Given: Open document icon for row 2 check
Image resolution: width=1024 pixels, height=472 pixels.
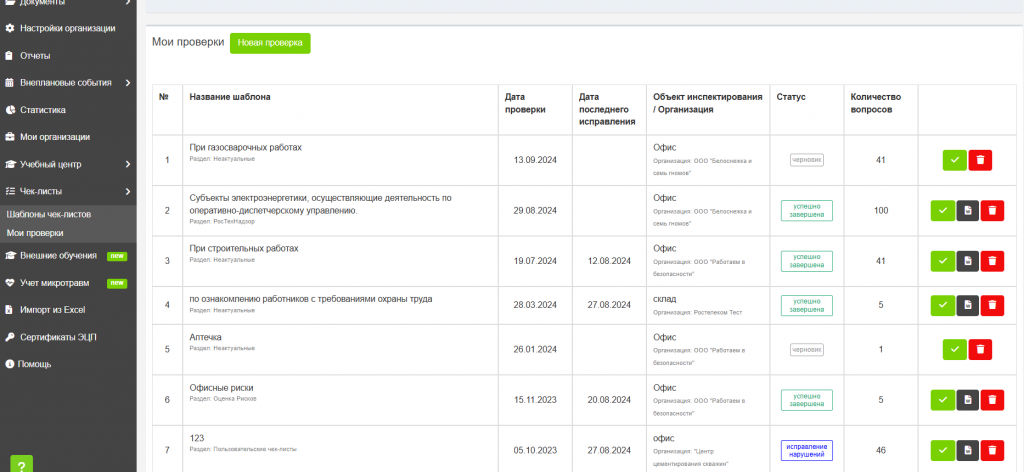Looking at the screenshot, I should point(967,210).
